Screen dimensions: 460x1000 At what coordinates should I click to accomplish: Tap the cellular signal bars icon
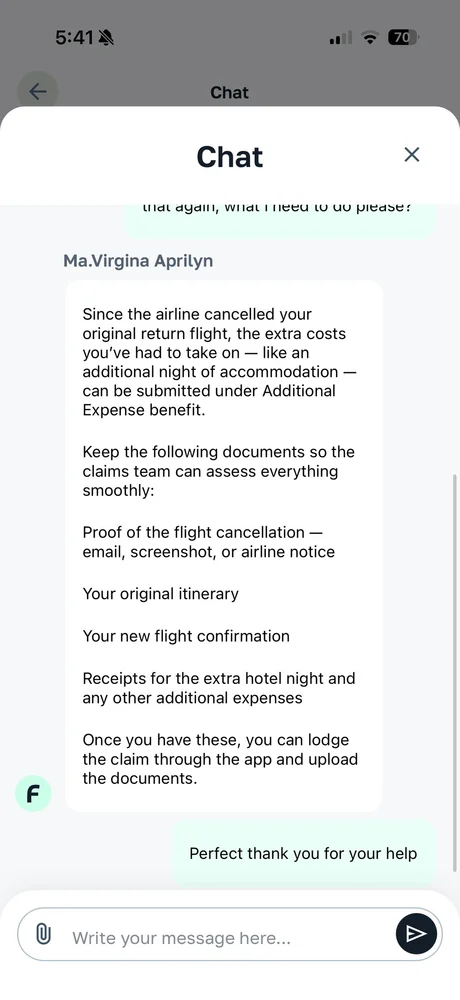click(340, 39)
